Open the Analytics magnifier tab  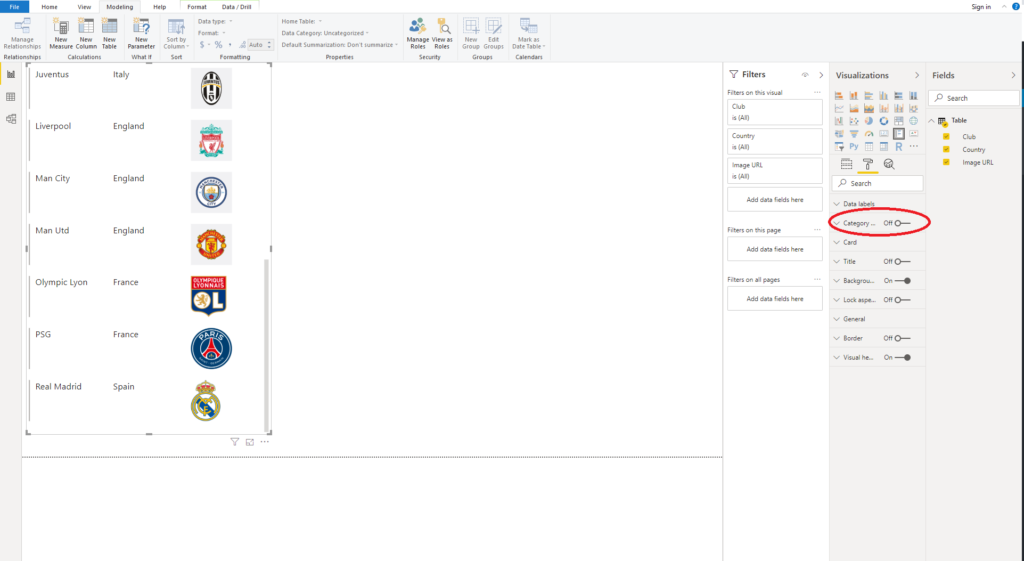point(889,164)
